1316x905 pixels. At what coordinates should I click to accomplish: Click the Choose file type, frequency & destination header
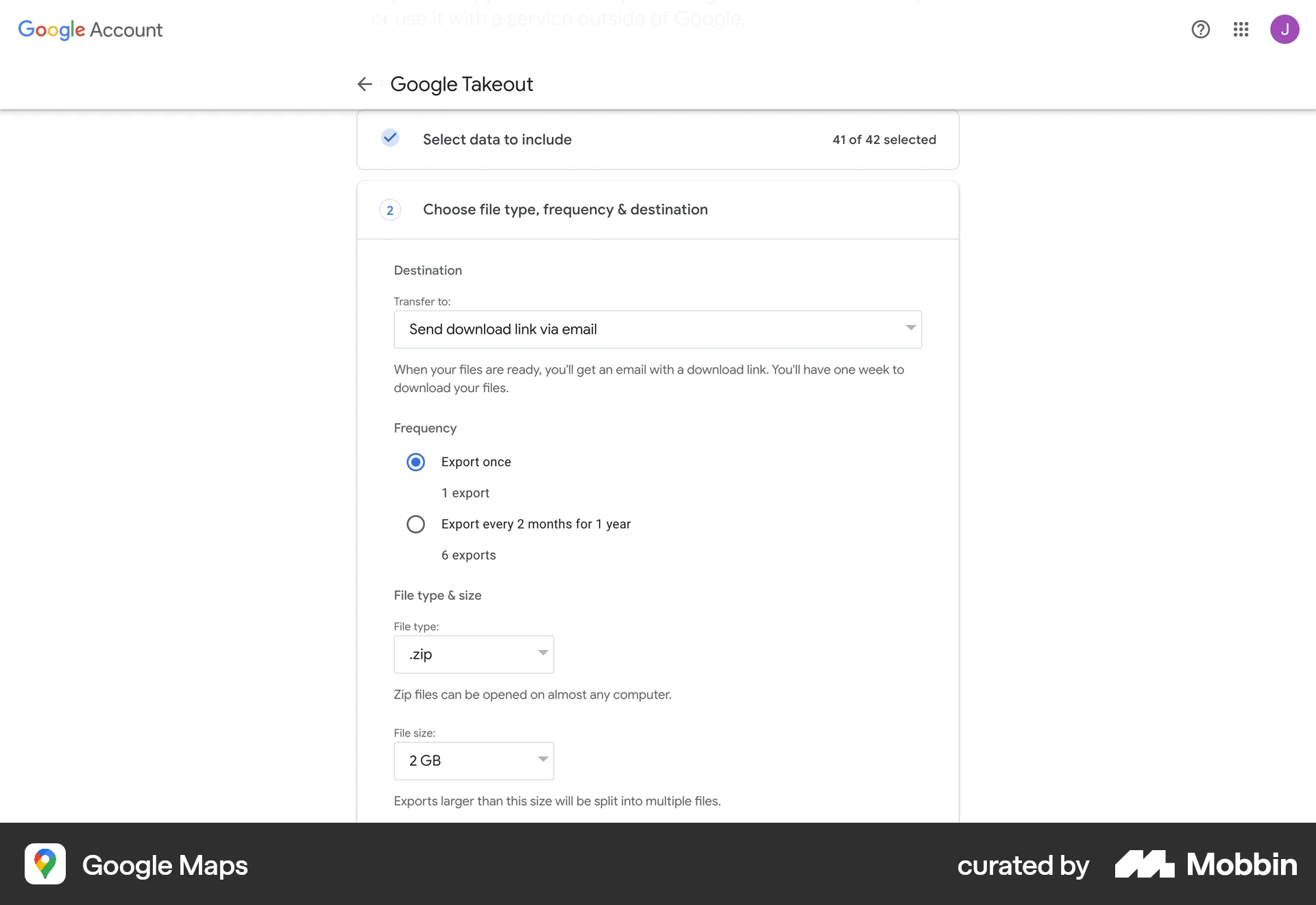pos(565,210)
